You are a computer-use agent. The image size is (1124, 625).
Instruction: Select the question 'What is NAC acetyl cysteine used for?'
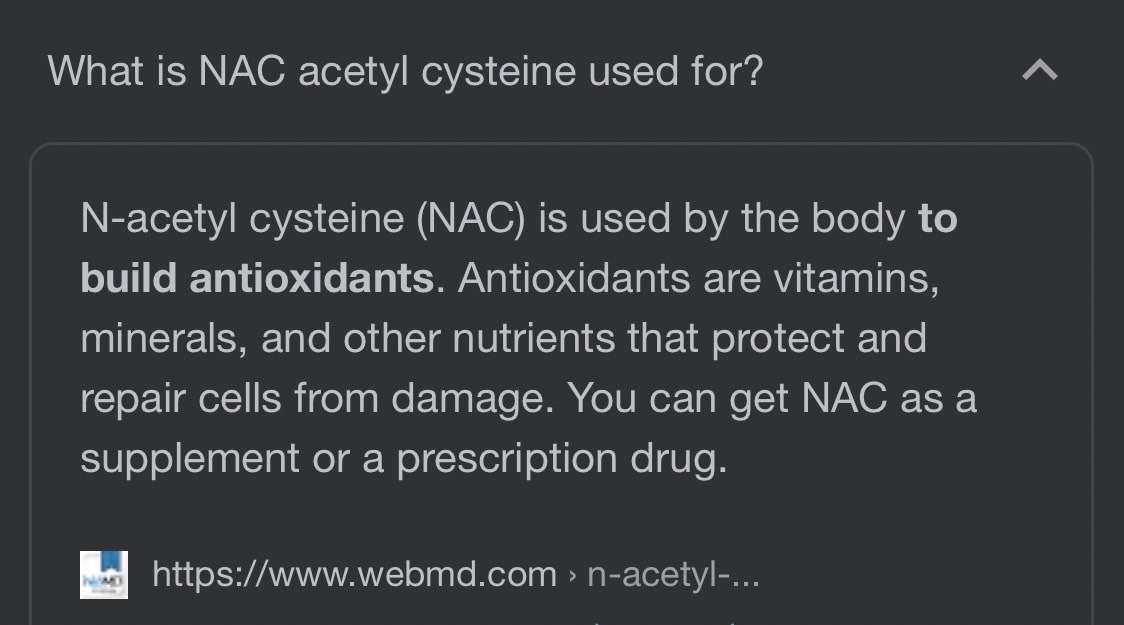[x=405, y=71]
